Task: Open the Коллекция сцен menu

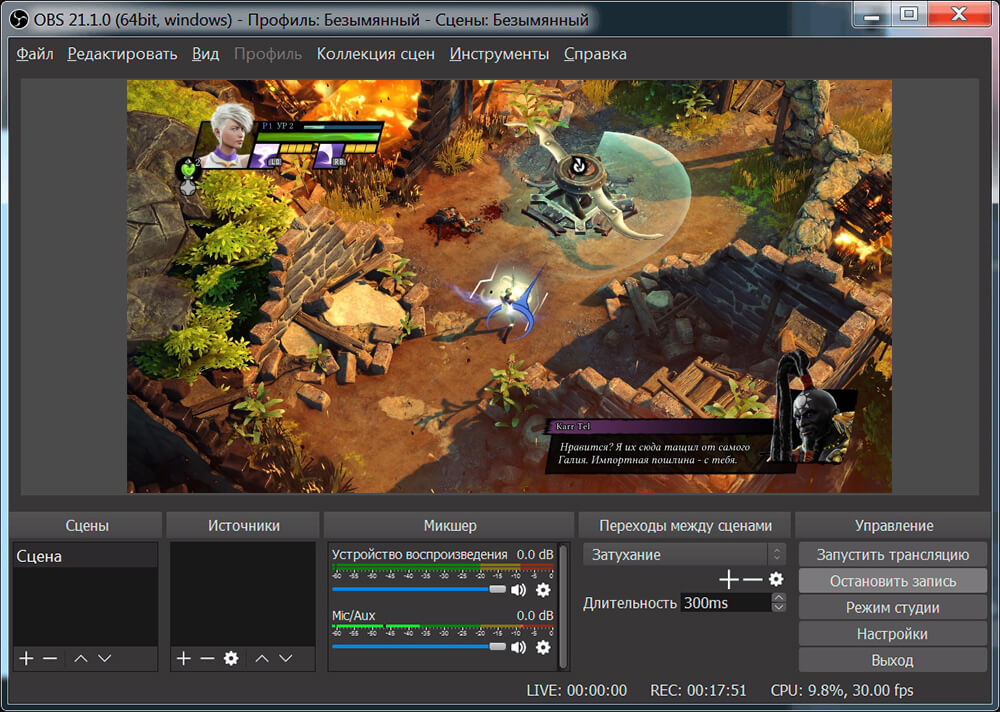Action: pos(375,54)
